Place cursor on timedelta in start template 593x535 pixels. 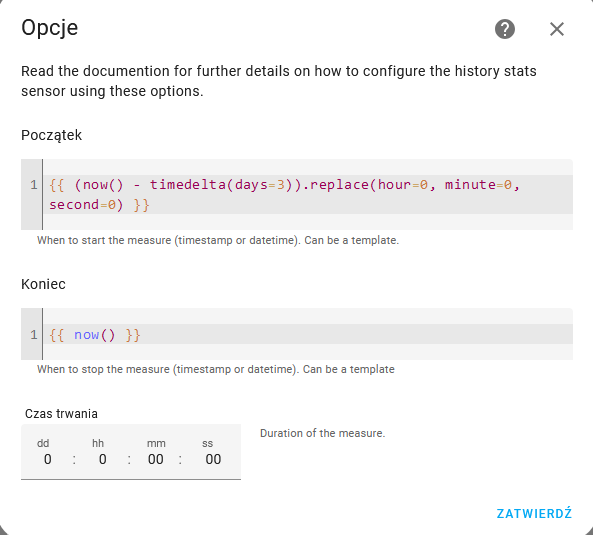point(188,185)
